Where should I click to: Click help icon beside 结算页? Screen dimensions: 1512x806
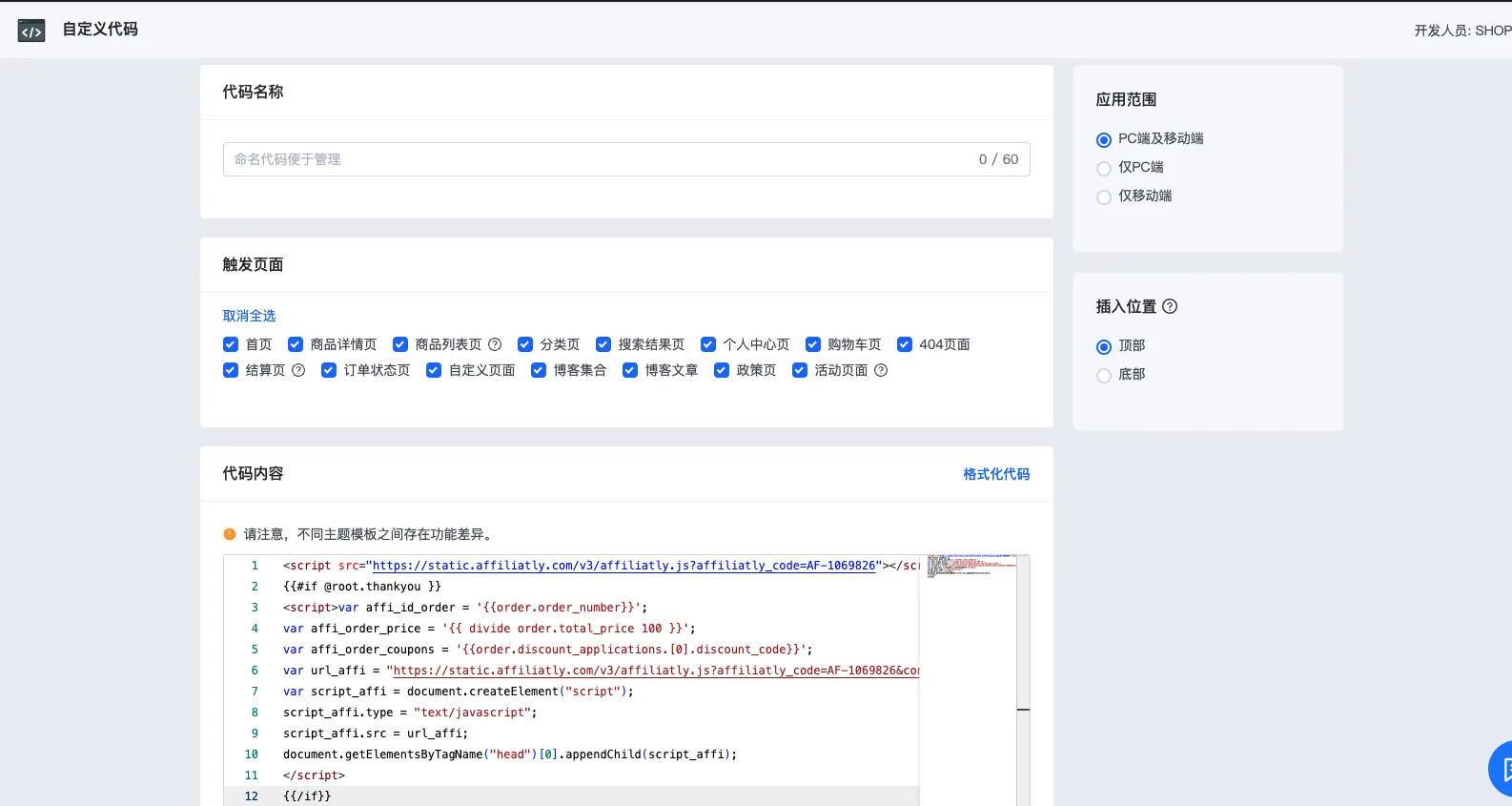click(x=298, y=370)
